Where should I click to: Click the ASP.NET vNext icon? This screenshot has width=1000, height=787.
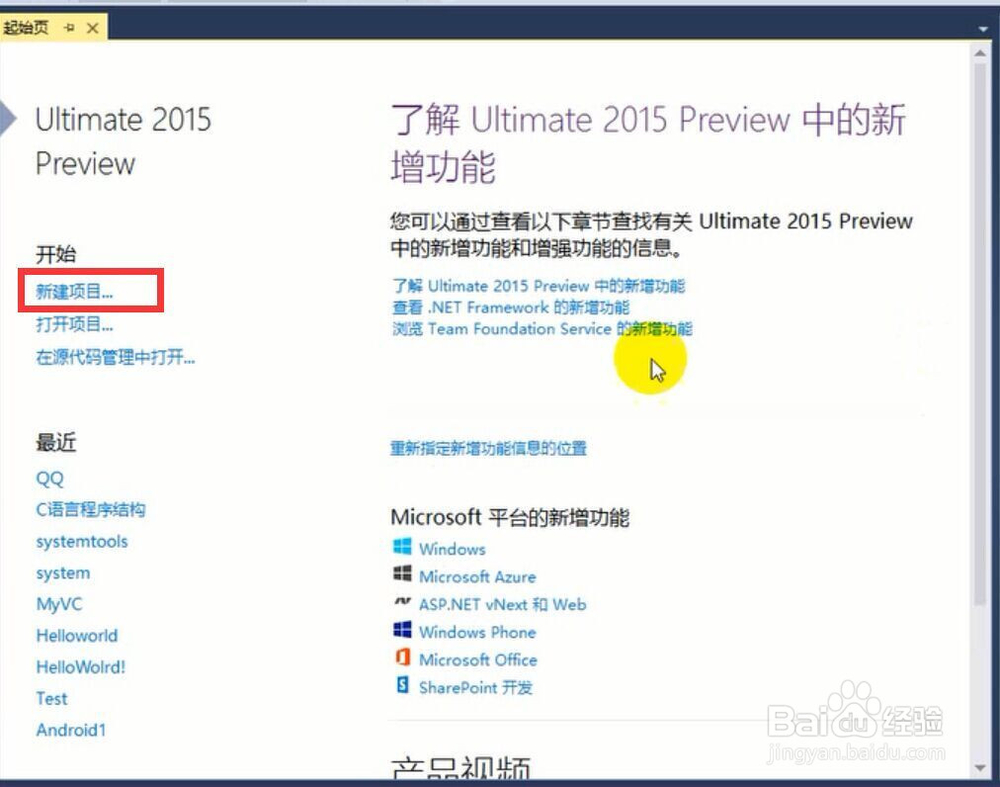[x=402, y=601]
